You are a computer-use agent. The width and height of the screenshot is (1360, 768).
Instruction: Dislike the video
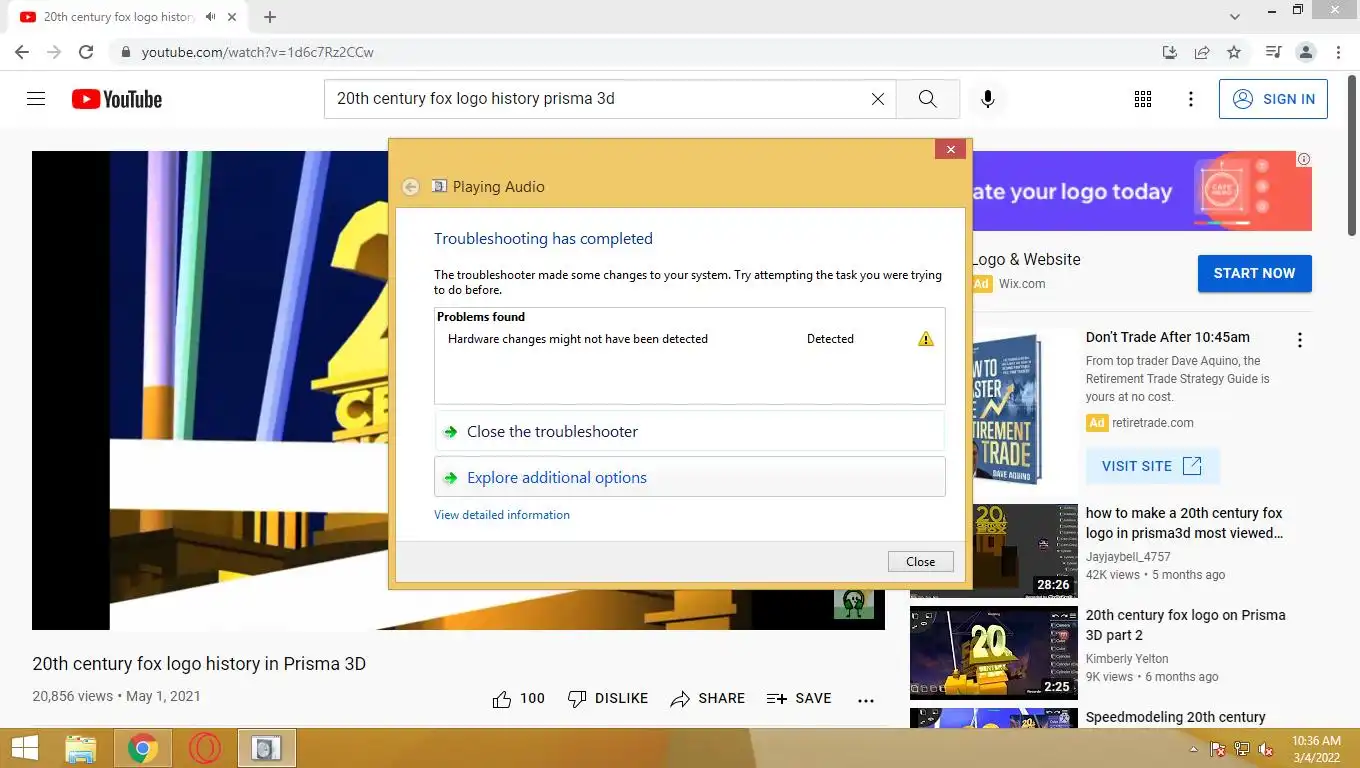coord(607,699)
